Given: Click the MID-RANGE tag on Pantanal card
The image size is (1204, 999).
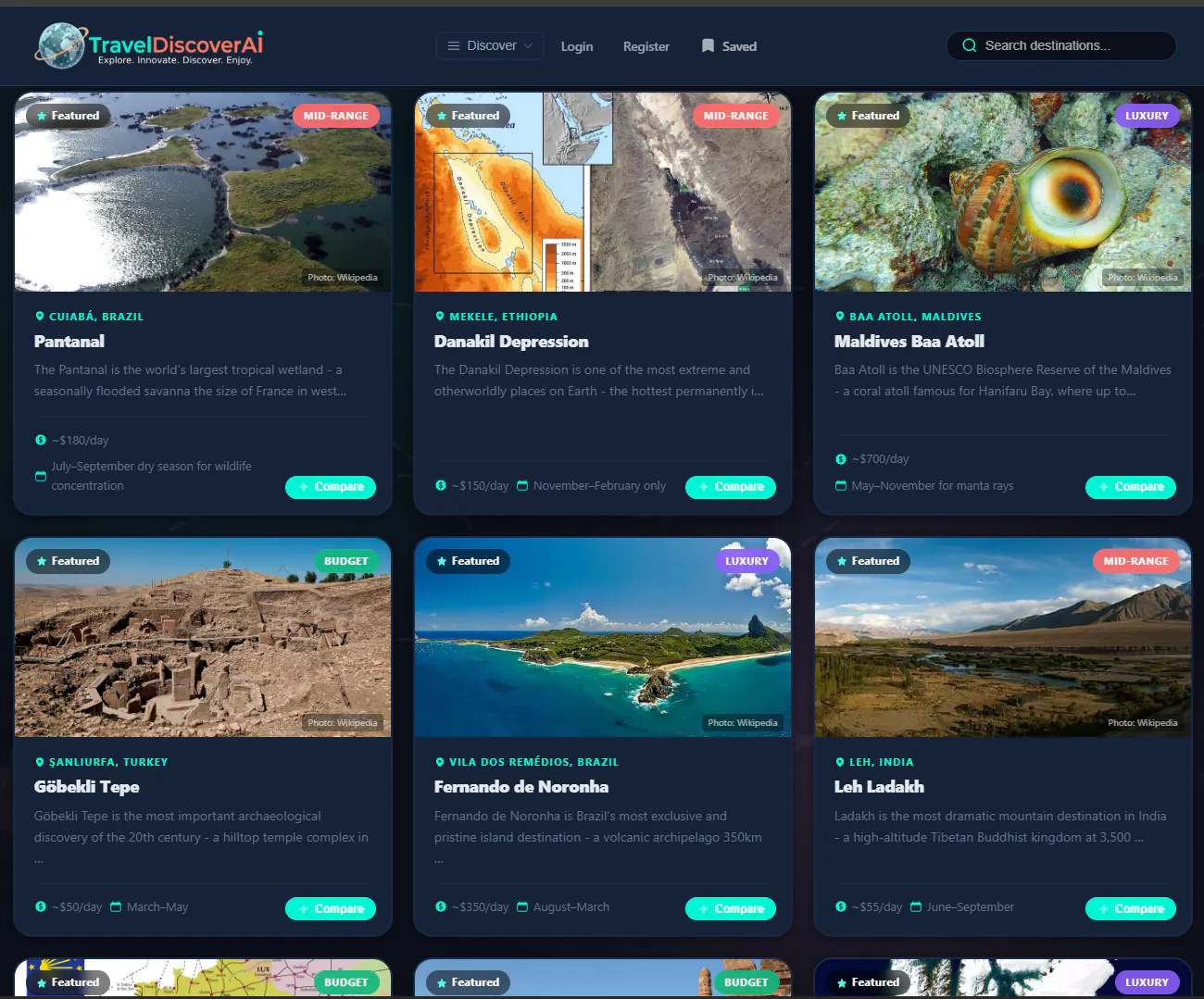Looking at the screenshot, I should [336, 116].
